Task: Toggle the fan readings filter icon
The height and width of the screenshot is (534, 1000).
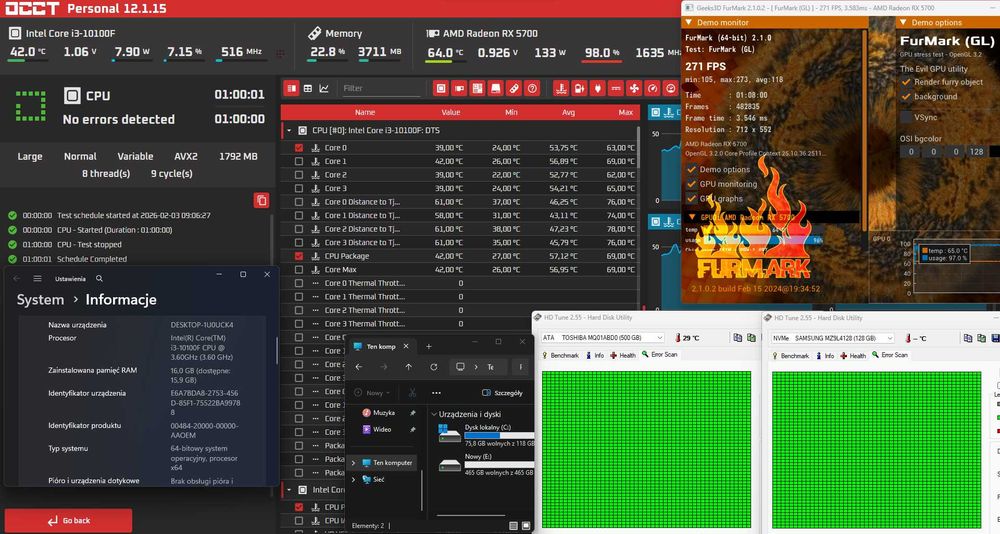Action: tap(634, 89)
